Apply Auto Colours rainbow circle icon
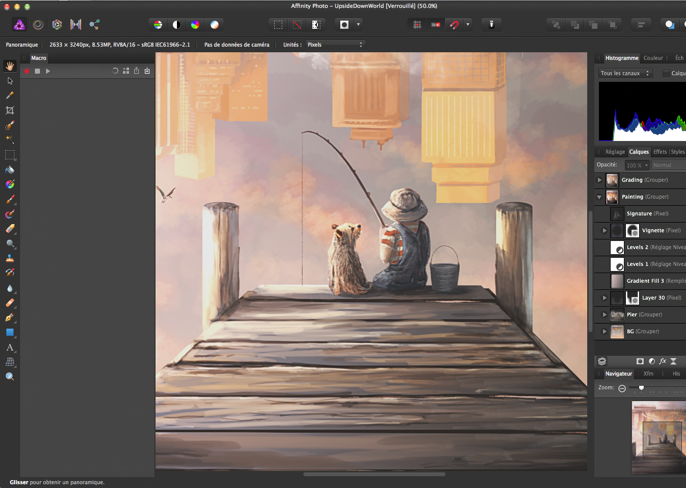This screenshot has height=491, width=686. [195, 25]
